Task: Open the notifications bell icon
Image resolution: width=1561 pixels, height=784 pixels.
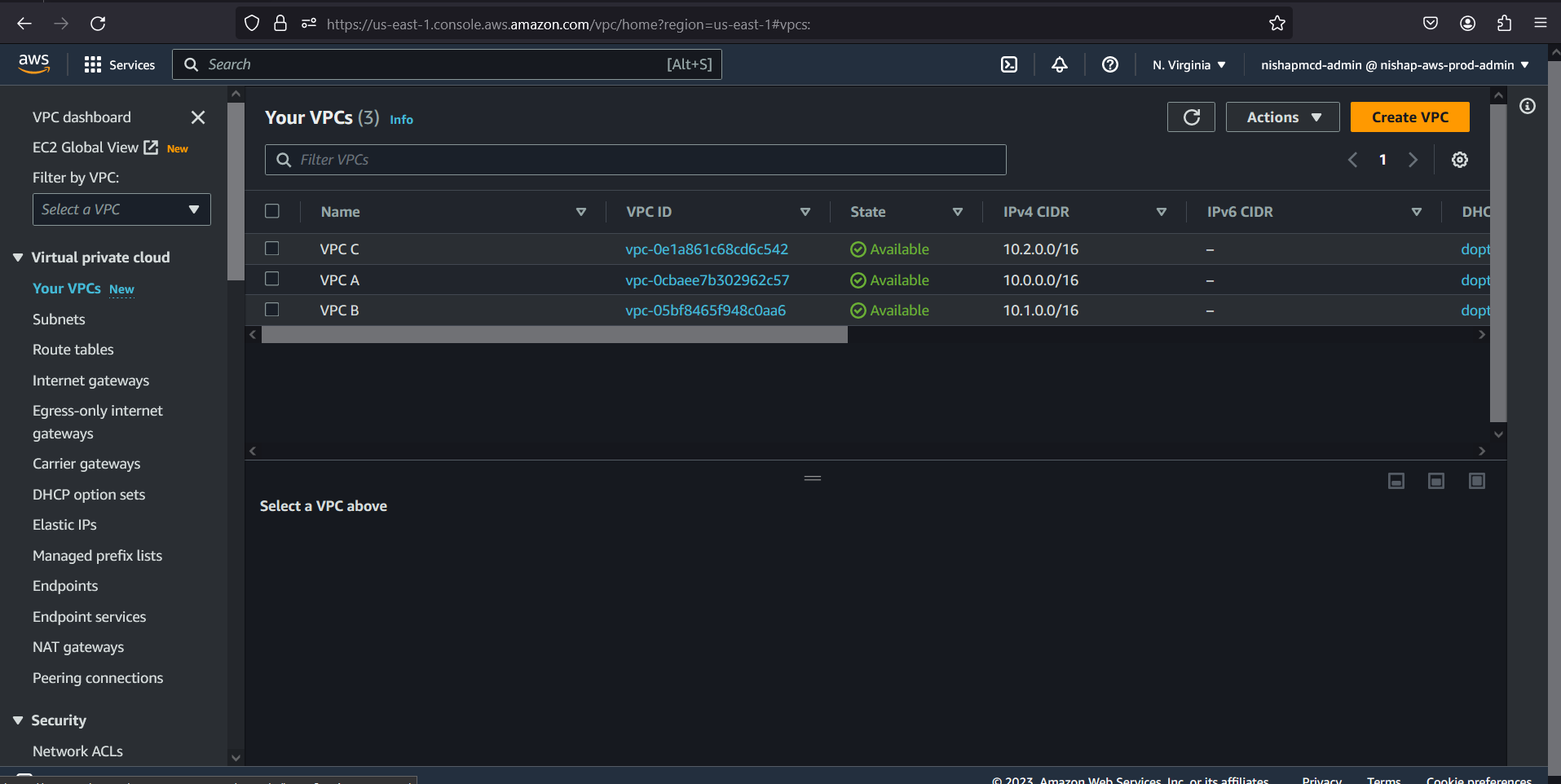Action: [1060, 65]
